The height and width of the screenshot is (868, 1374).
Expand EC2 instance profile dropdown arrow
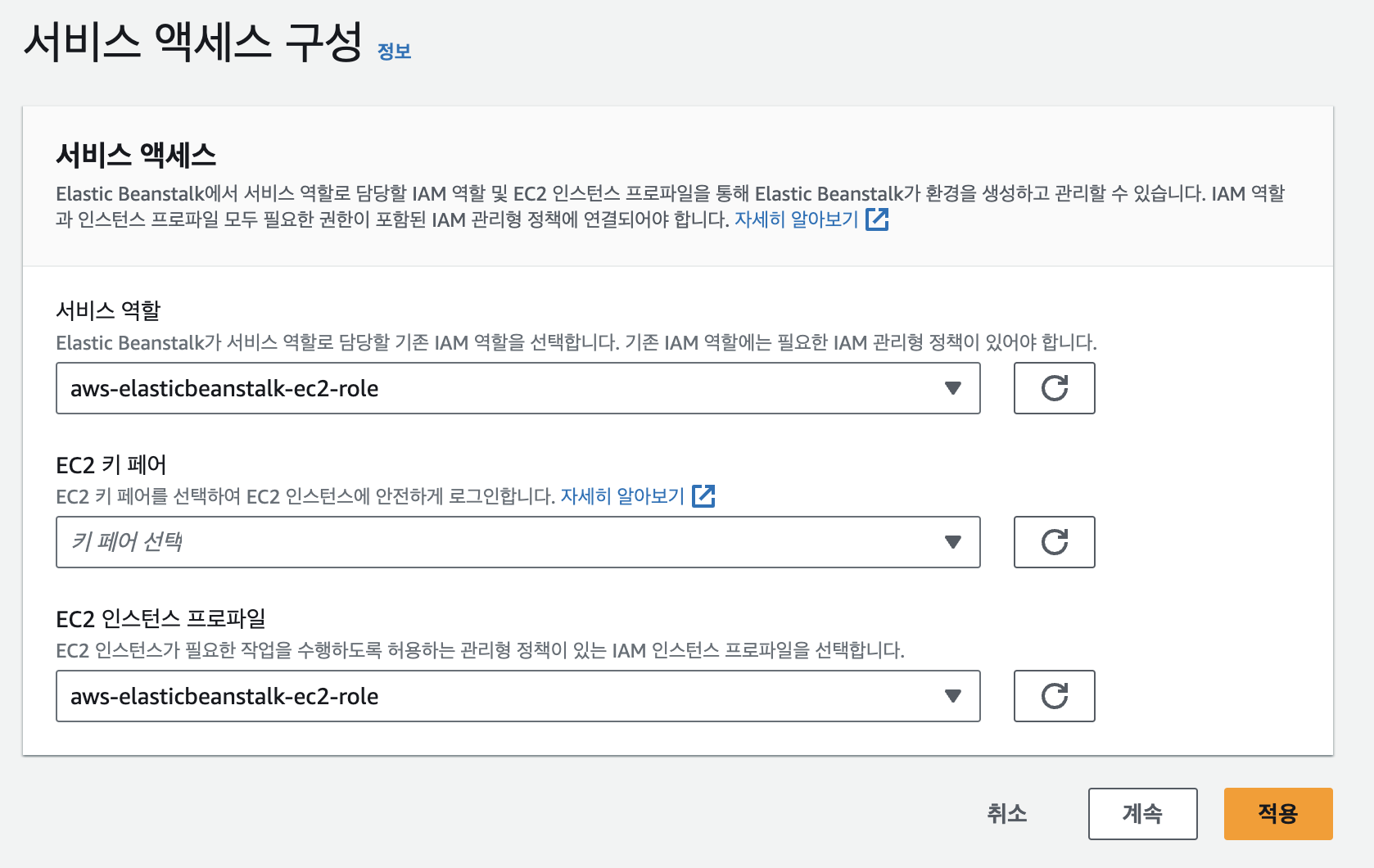(x=952, y=696)
